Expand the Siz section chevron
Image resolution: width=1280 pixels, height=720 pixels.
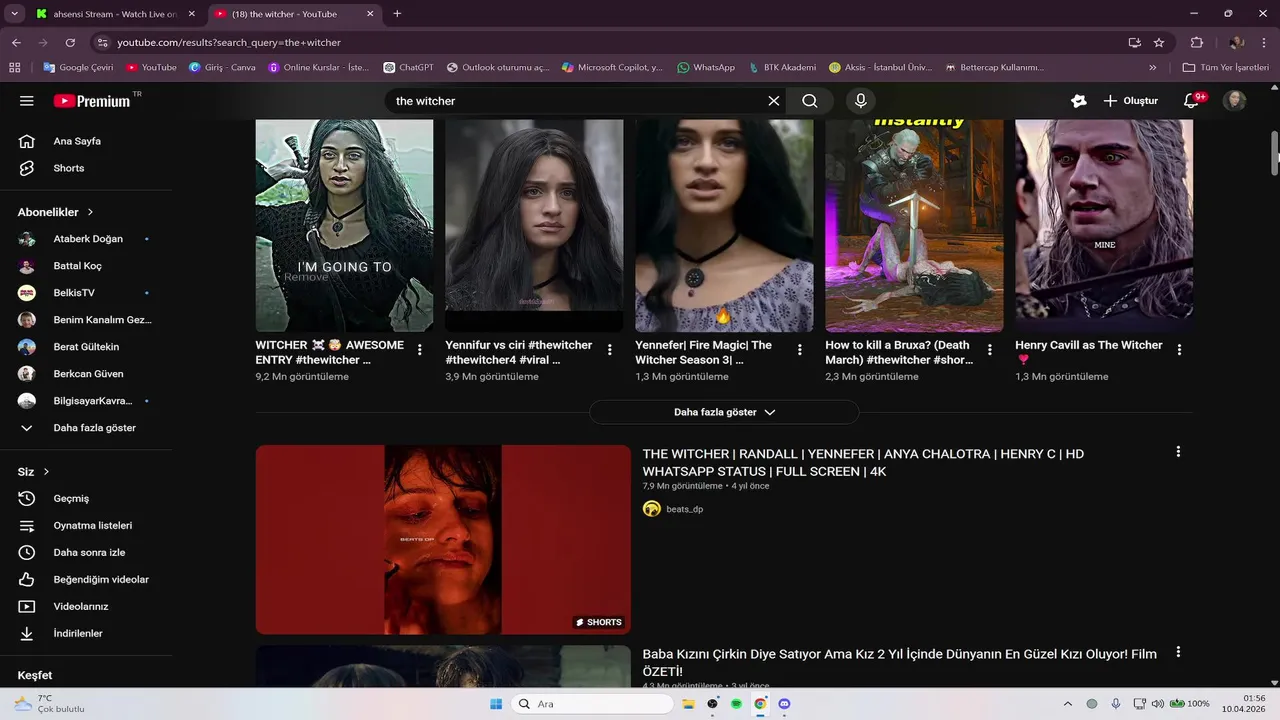46,472
